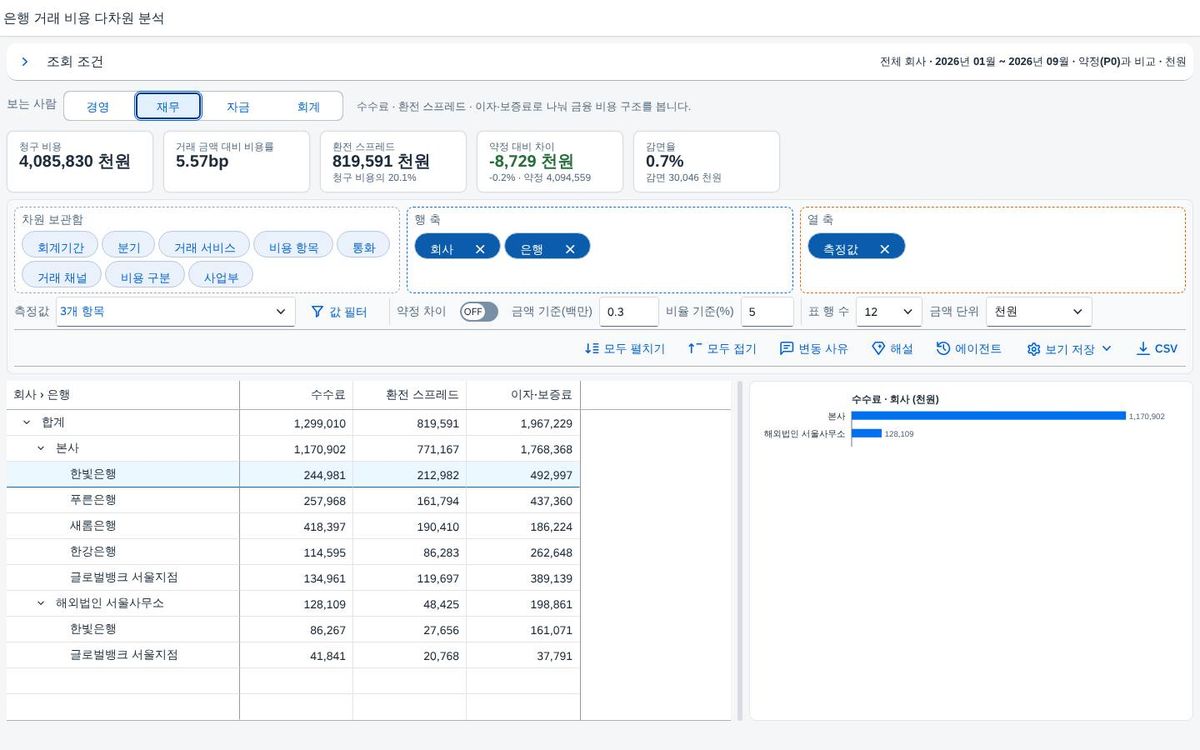Viewport: 1200px width, 750px height.
Task: Toggle the 약정 차이 switch
Action: click(x=479, y=312)
